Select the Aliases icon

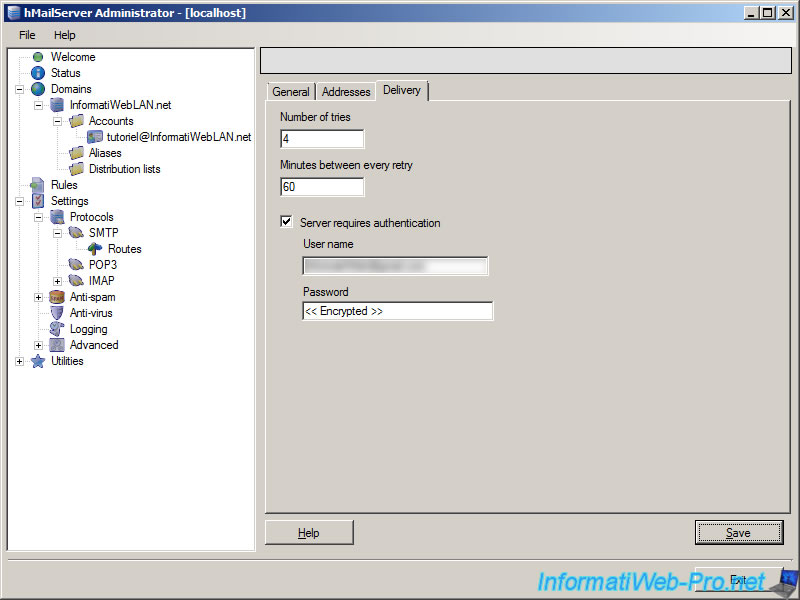(76, 153)
